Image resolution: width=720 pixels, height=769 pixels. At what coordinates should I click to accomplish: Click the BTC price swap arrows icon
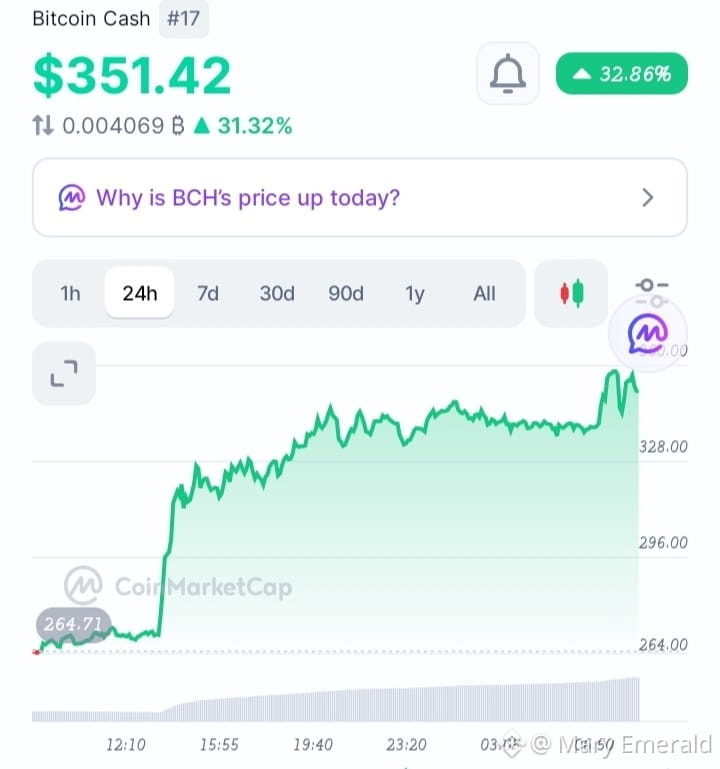tap(43, 125)
